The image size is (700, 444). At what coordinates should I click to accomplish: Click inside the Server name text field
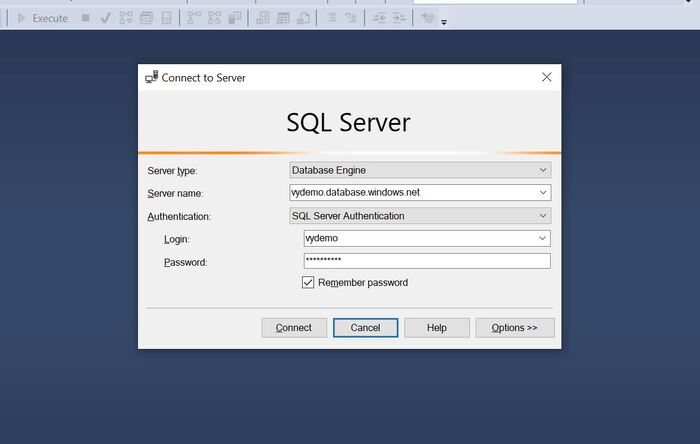tap(412, 192)
